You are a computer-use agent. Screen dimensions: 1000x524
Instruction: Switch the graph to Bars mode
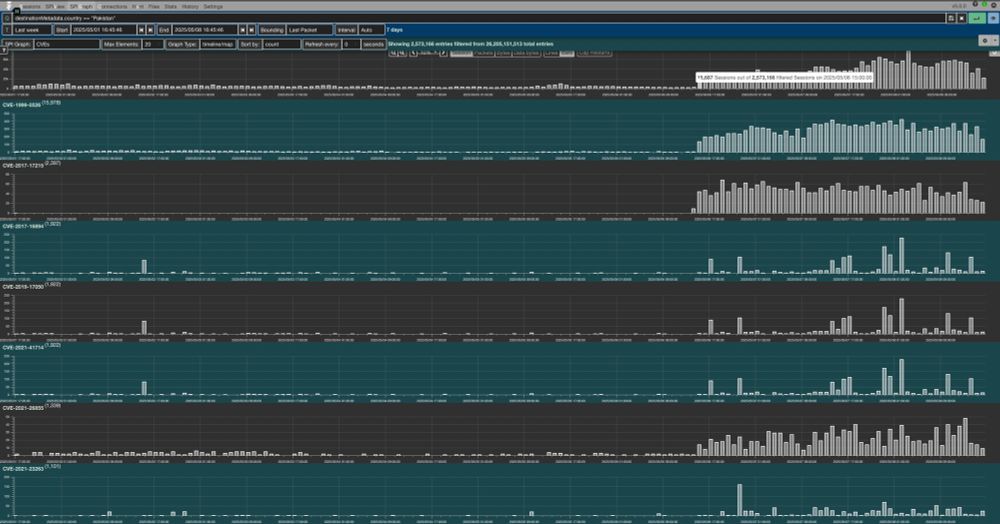pyautogui.click(x=567, y=53)
